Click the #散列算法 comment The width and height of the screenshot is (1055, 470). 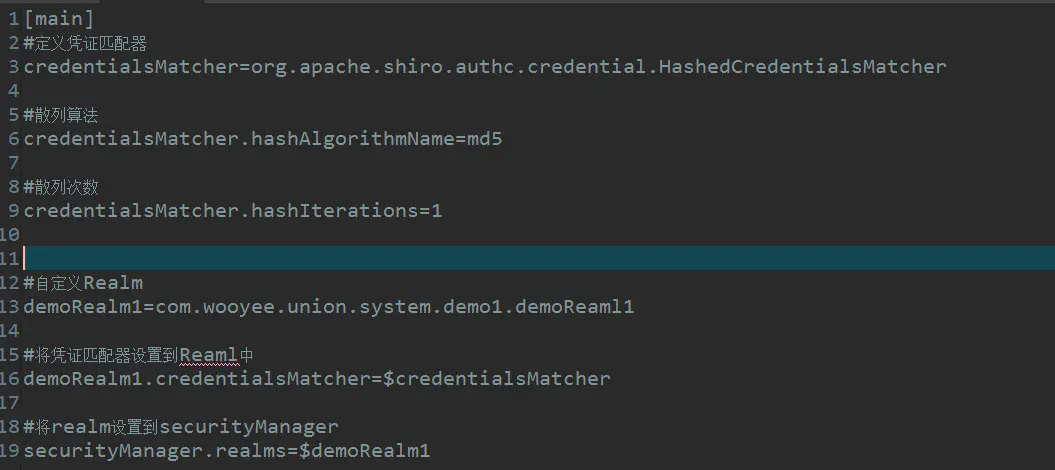62,115
